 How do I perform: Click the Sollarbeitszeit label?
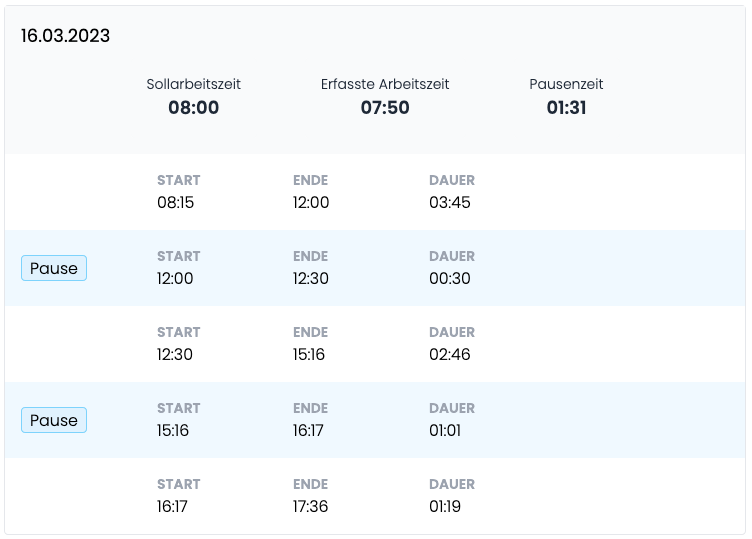193,84
